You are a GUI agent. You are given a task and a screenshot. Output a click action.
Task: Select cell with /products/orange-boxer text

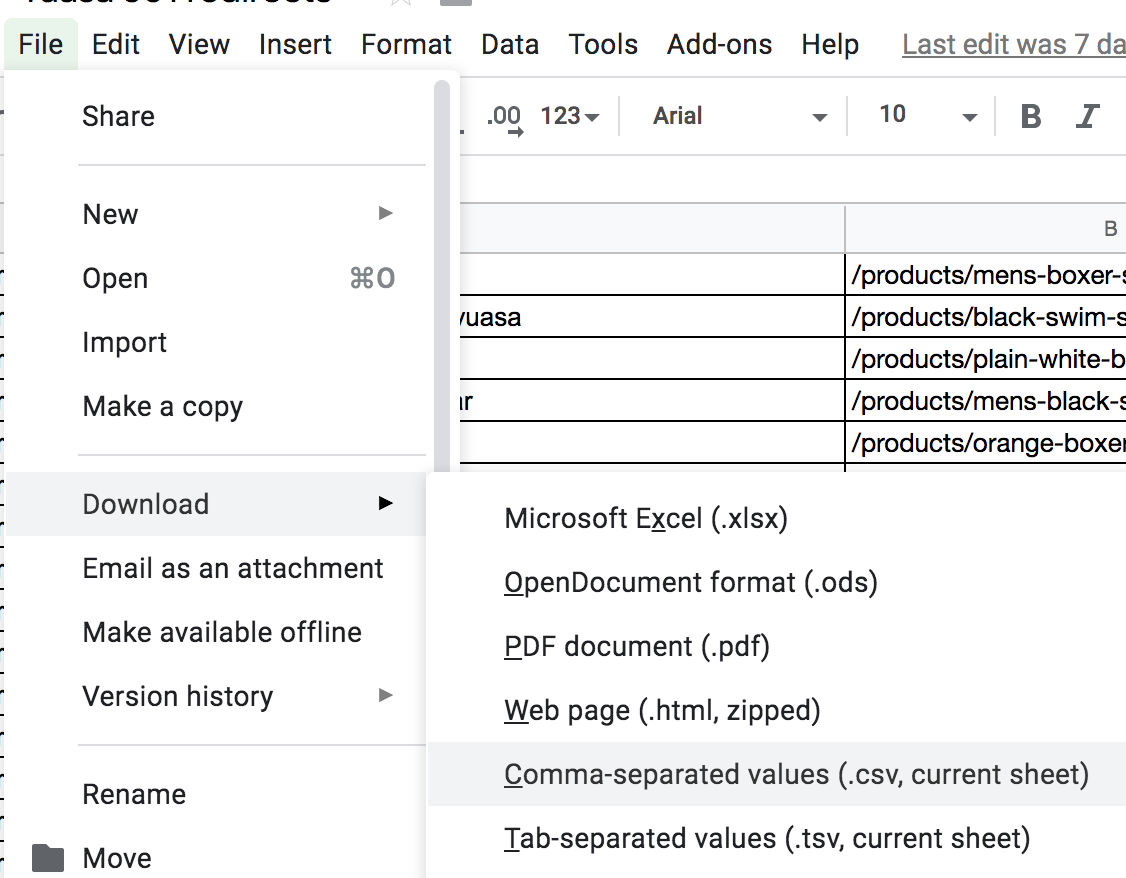(x=985, y=443)
